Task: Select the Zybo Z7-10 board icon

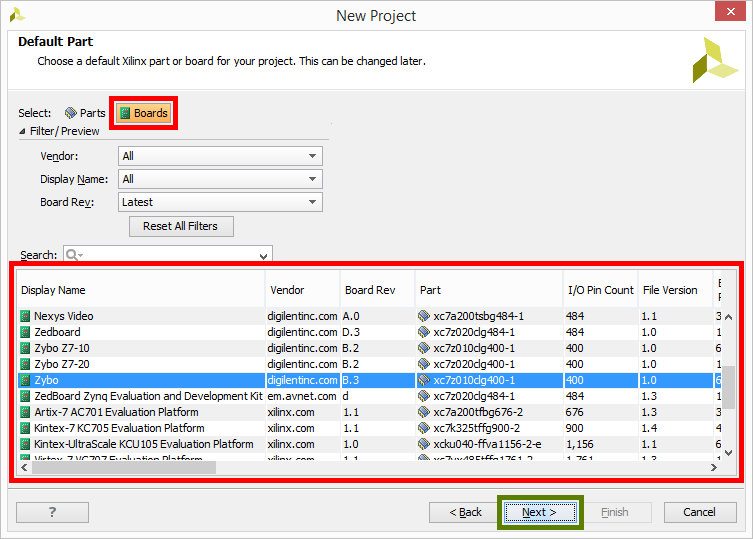Action: 25,348
